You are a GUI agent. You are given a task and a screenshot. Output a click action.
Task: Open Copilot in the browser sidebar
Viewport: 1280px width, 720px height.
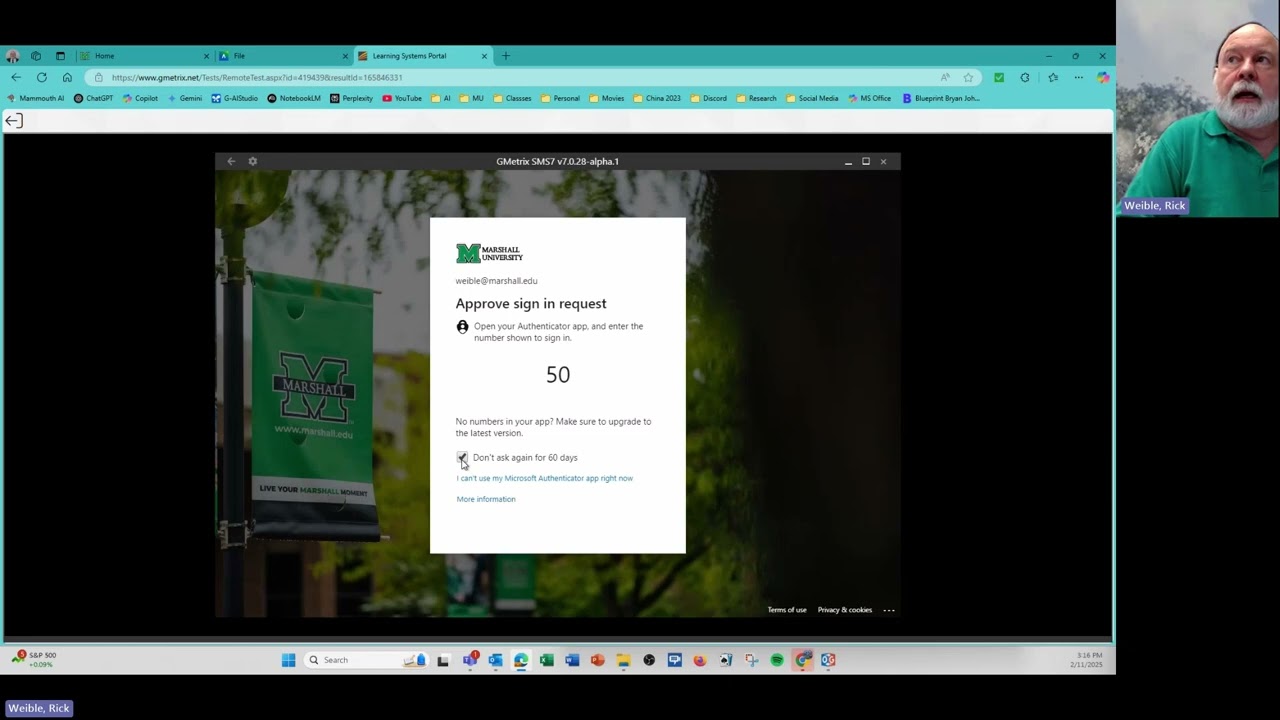1103,77
